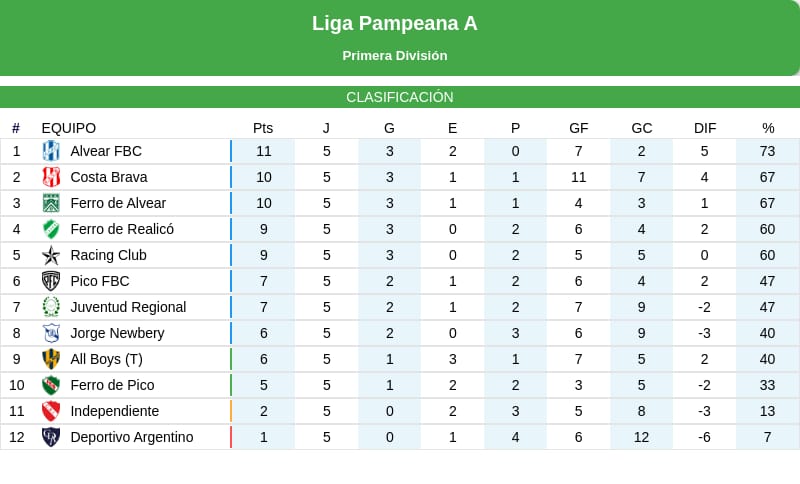Click the Ferro de Realicó shield icon

(51, 229)
